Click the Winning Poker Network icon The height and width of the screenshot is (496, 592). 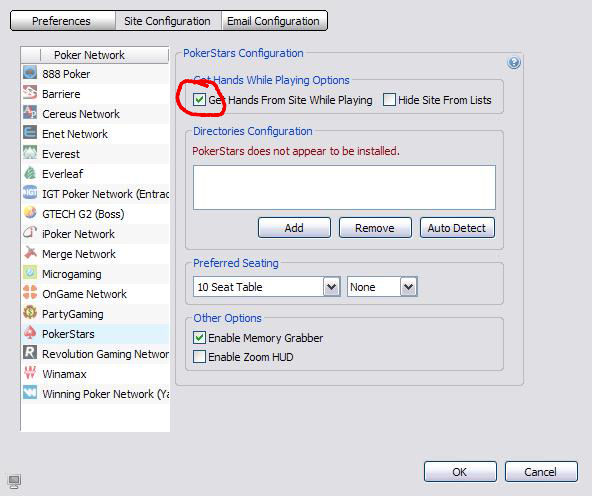point(30,393)
